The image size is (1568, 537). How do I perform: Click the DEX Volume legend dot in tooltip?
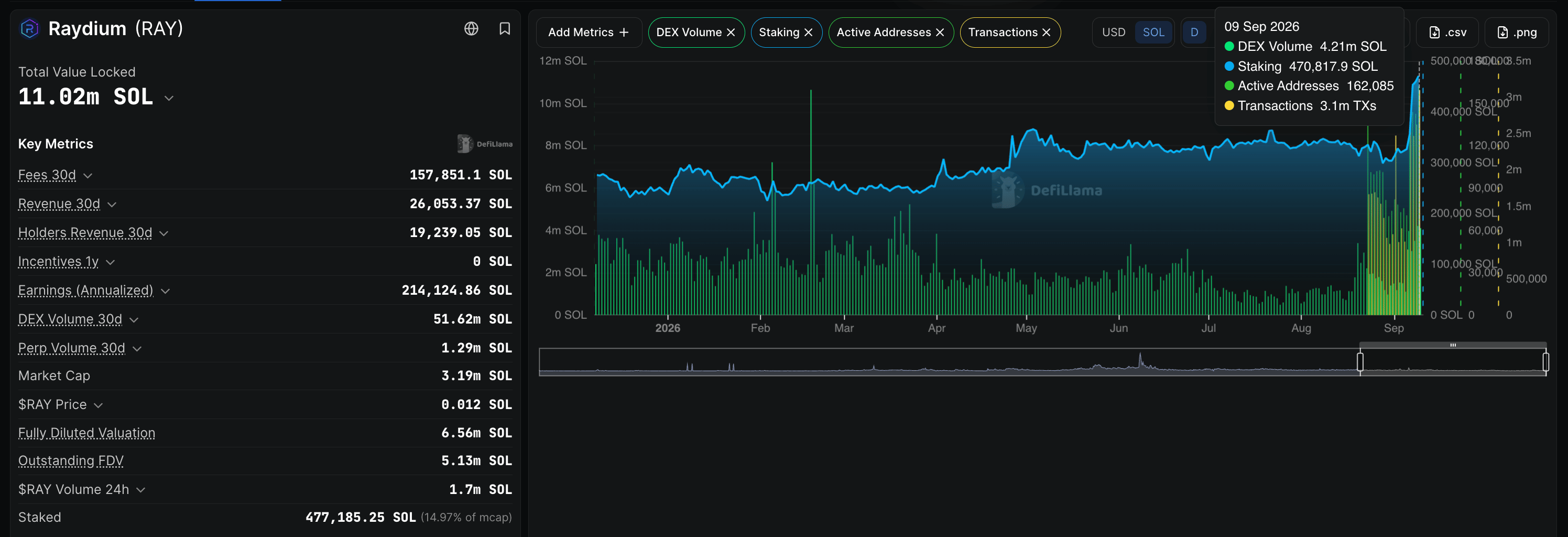[x=1229, y=46]
